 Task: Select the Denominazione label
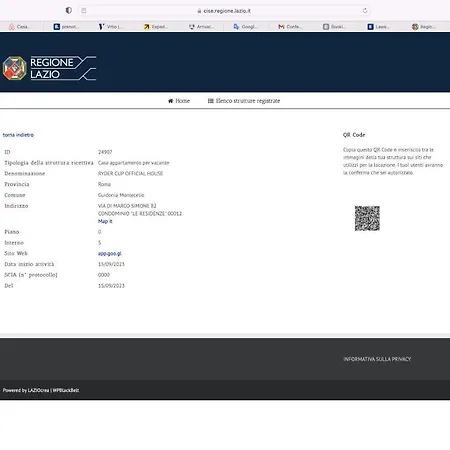25,173
